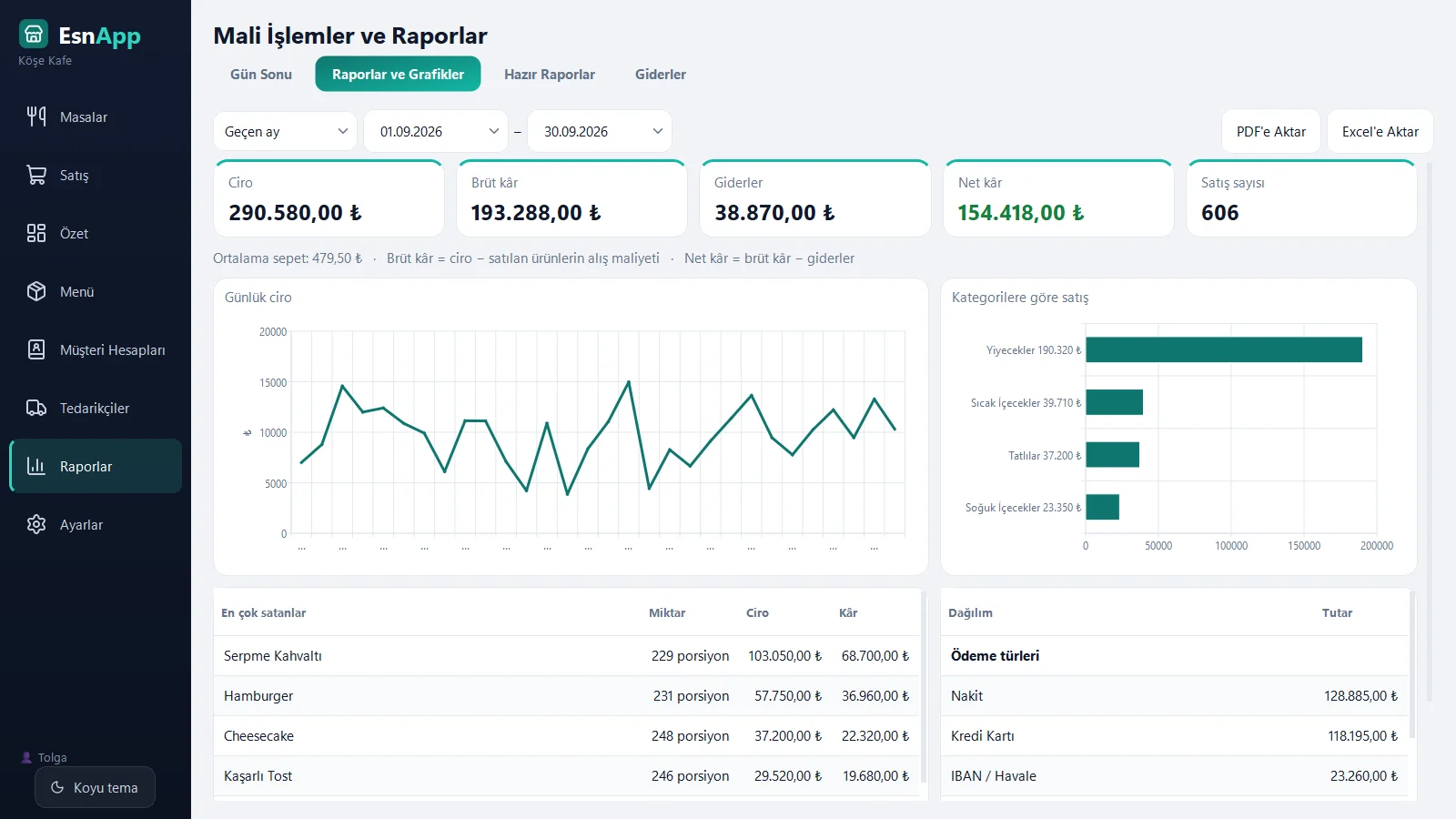This screenshot has width=1456, height=819.
Task: Click the Giderler card value 38.870,00 ₺
Action: click(x=774, y=212)
